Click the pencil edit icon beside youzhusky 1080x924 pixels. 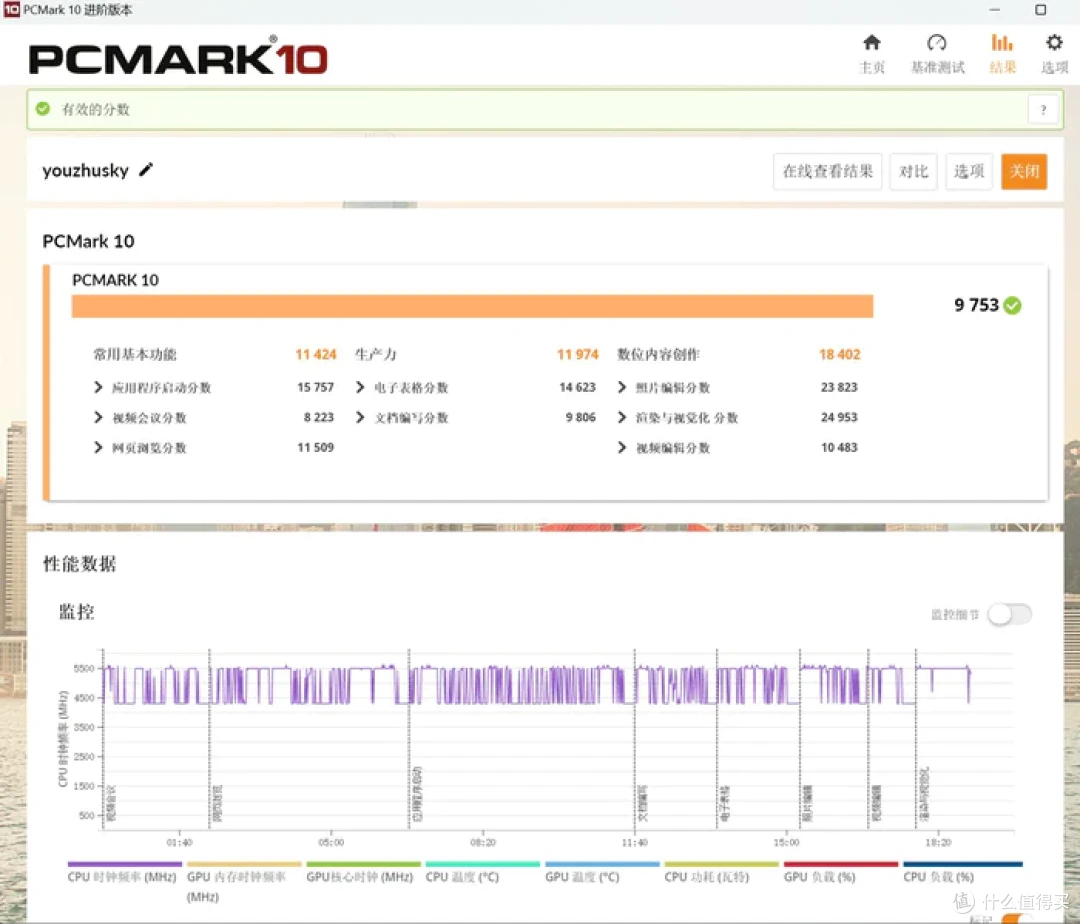click(146, 169)
